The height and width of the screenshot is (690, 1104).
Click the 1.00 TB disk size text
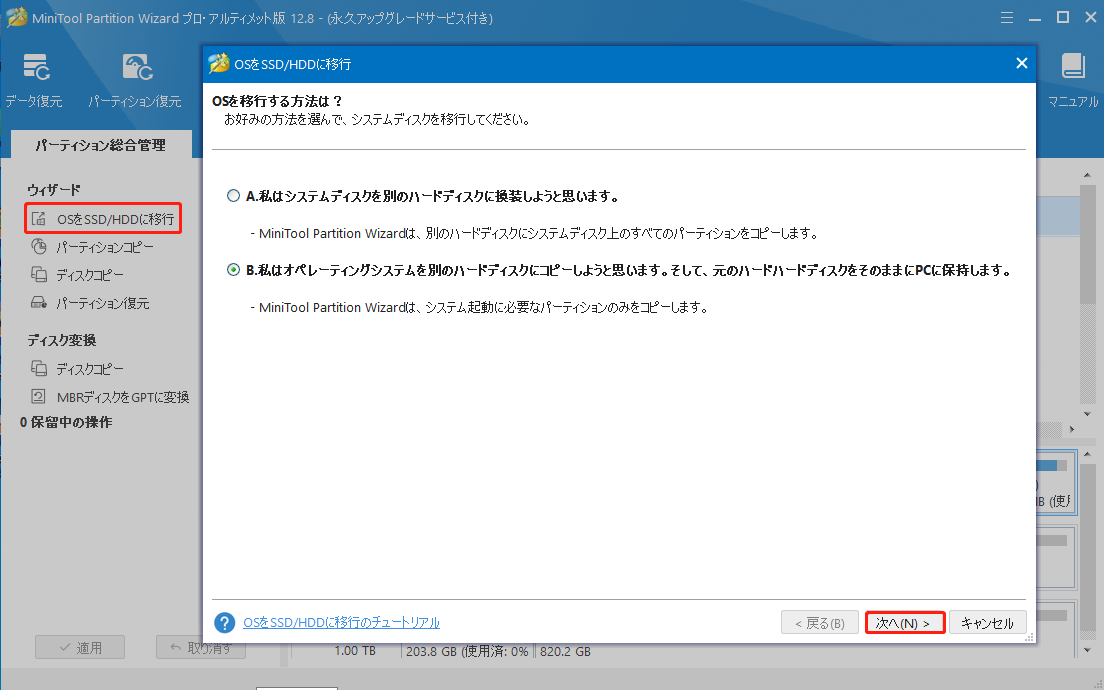point(355,651)
